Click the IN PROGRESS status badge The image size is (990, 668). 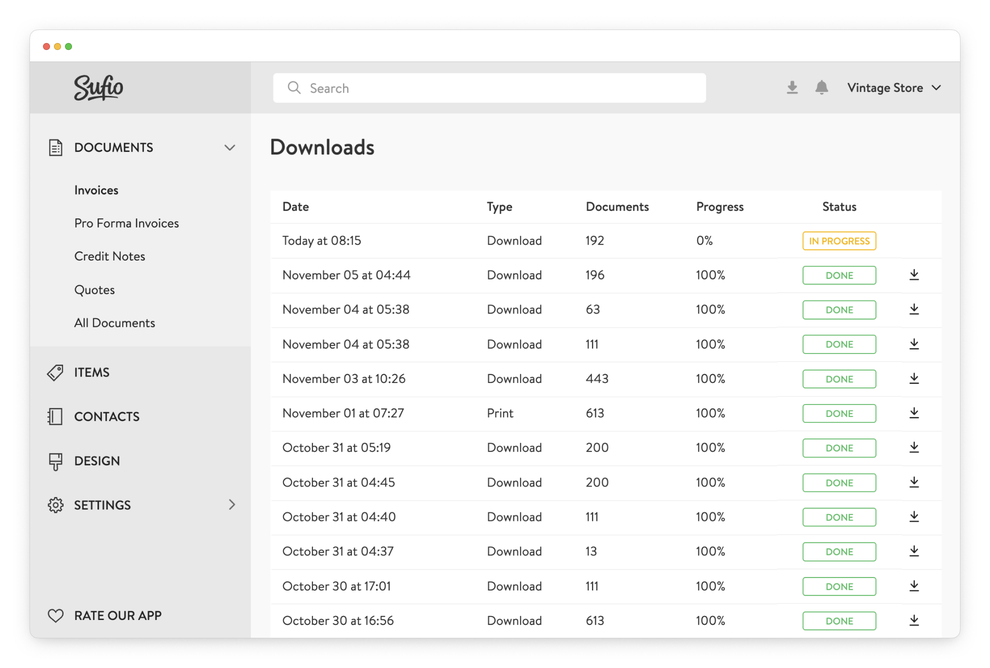pos(839,240)
